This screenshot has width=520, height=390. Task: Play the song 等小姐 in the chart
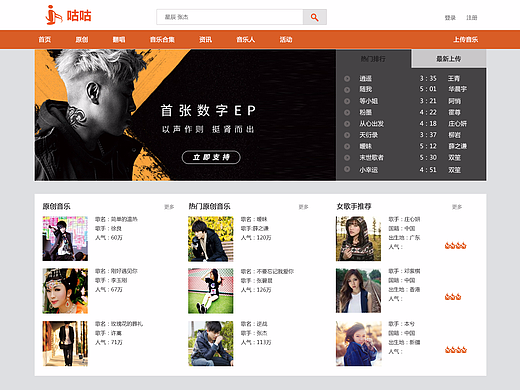347,101
